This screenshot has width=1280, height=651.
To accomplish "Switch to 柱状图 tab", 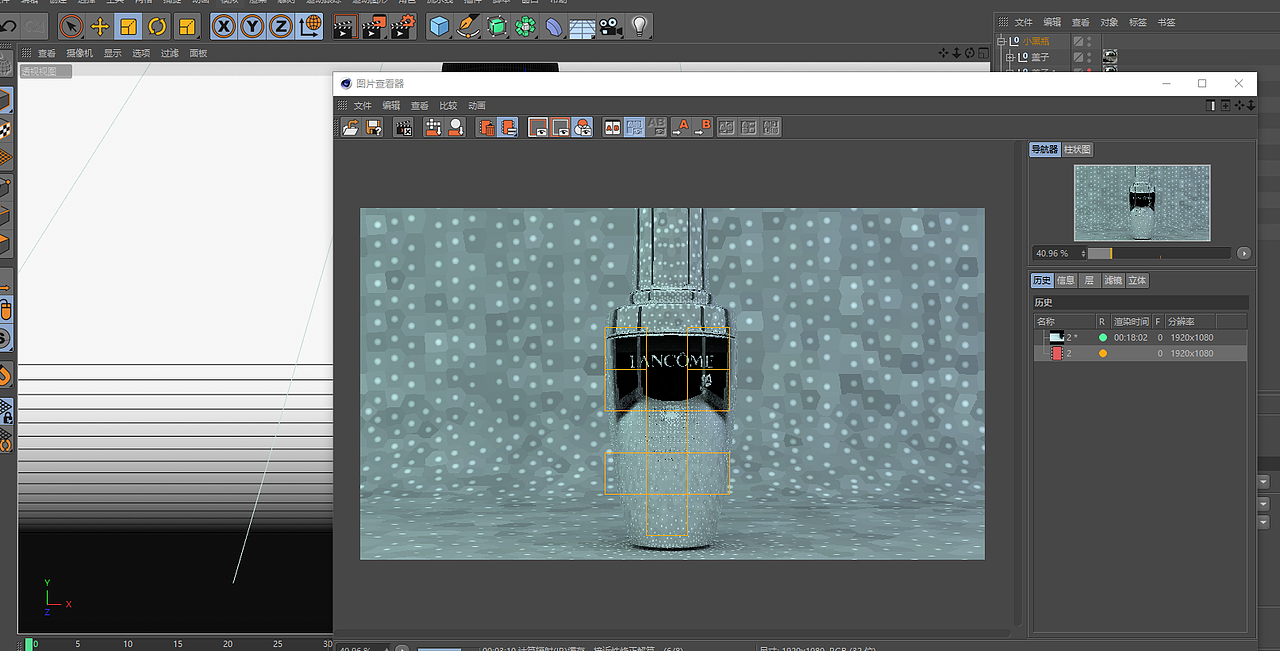I will [1077, 149].
